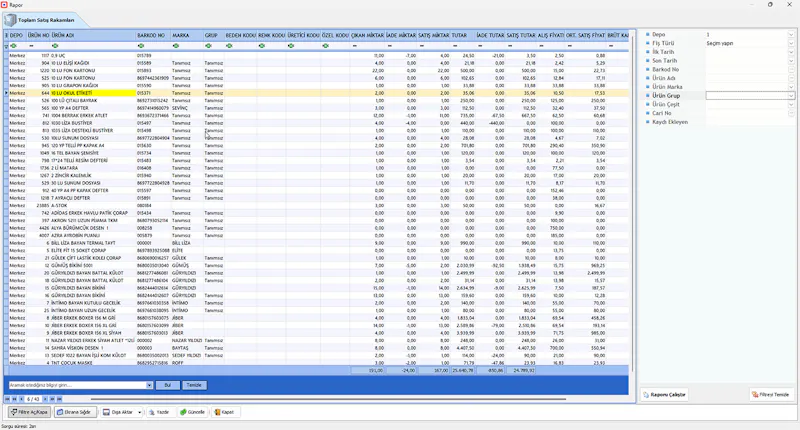Open the Ürün Çeşit dropdown
Image resolution: width=800 pixels, height=430 pixels.
791,104
